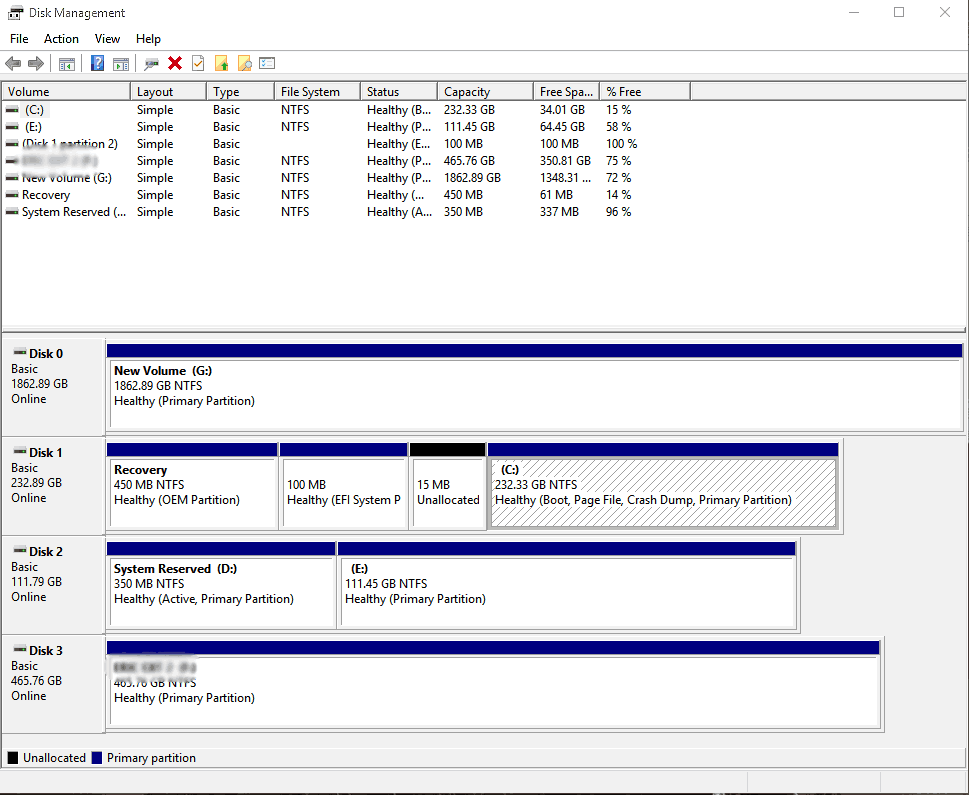
Task: Open the View menu
Action: 107,38
